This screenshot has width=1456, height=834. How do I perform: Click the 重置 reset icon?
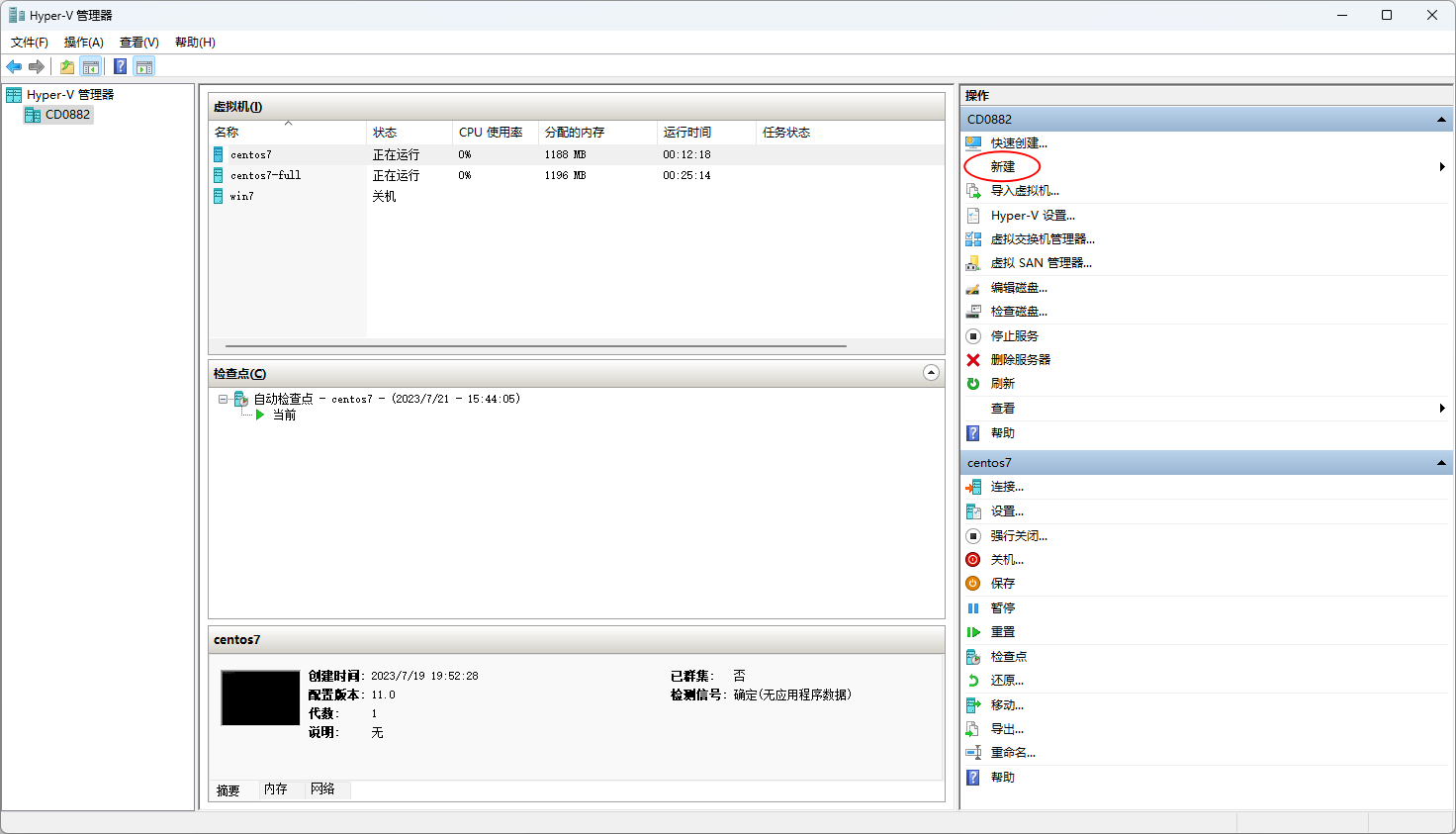tap(973, 631)
